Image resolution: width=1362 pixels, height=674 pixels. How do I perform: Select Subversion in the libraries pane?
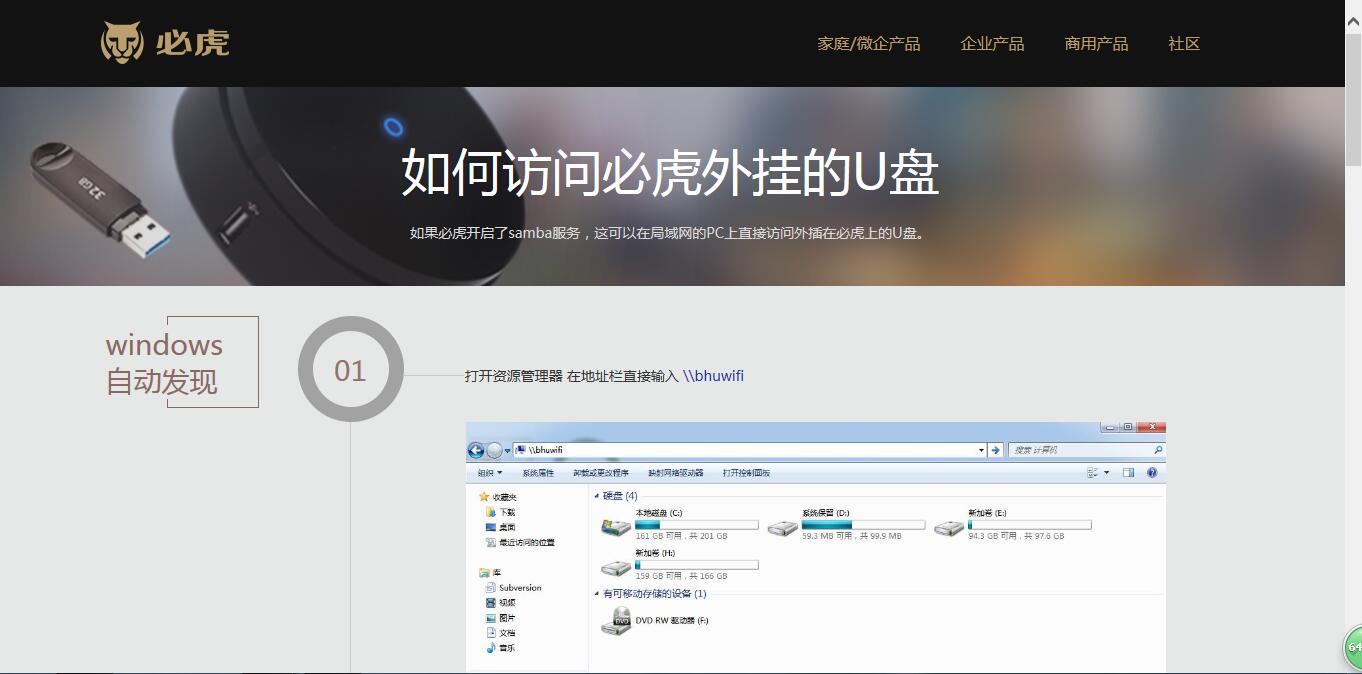coord(520,587)
